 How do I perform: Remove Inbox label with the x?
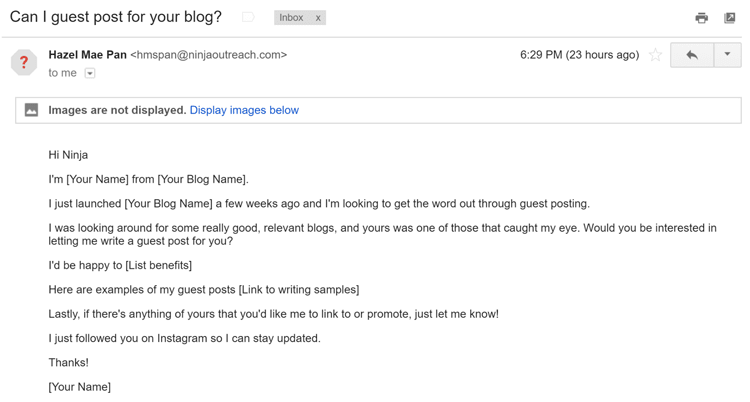click(x=318, y=18)
